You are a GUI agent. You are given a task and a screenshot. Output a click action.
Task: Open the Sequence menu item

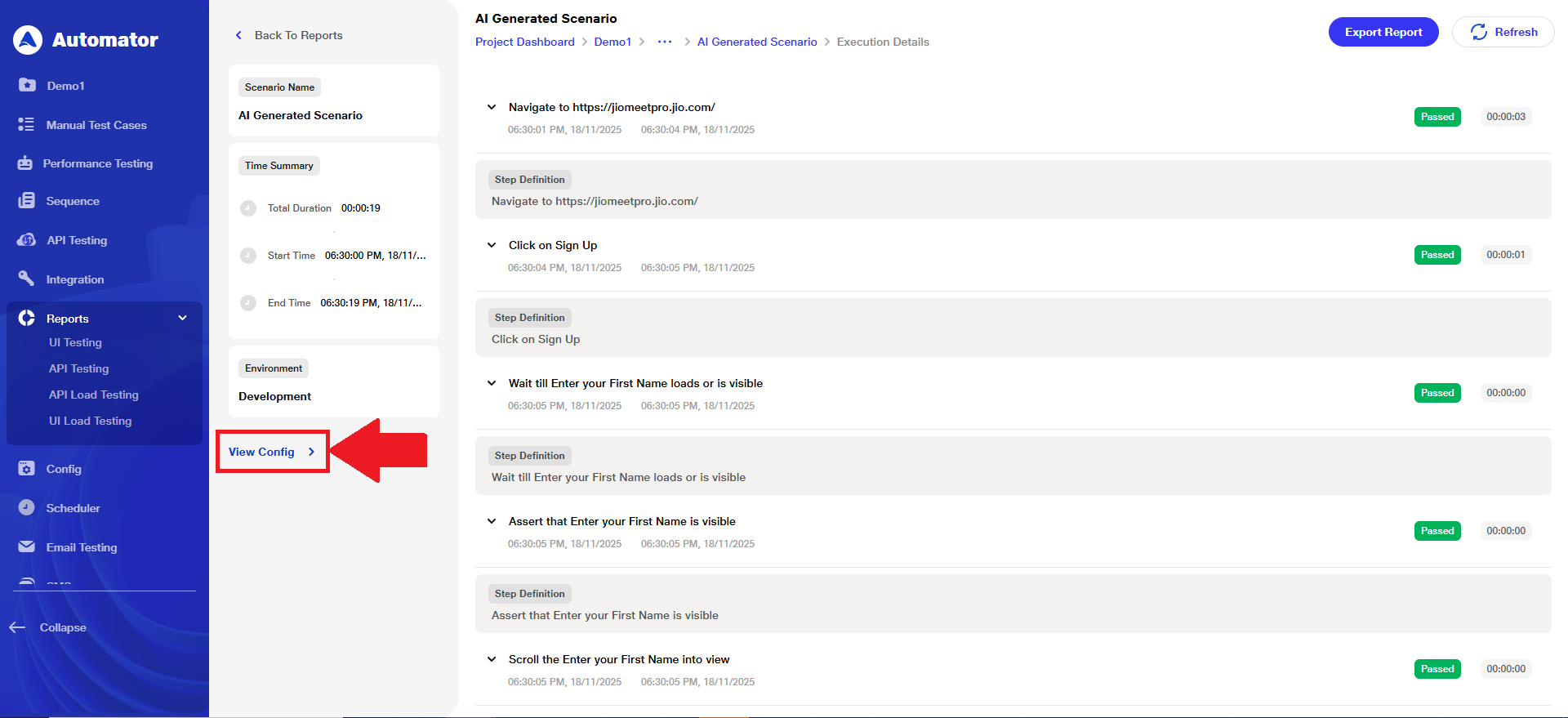[73, 201]
